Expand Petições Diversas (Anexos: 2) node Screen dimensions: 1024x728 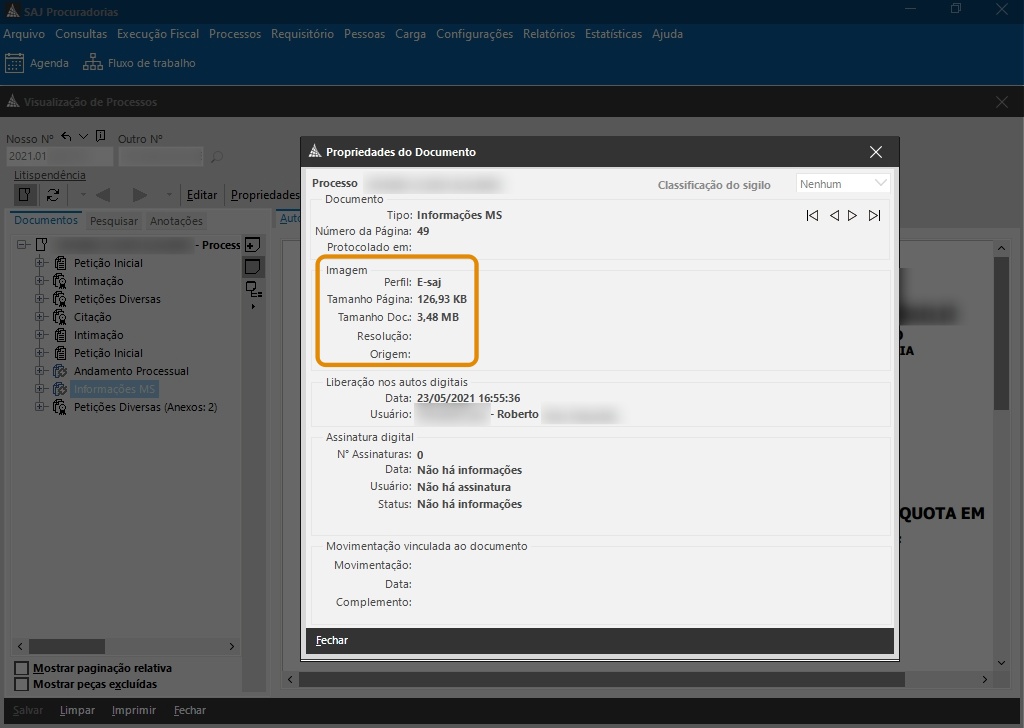pos(41,407)
